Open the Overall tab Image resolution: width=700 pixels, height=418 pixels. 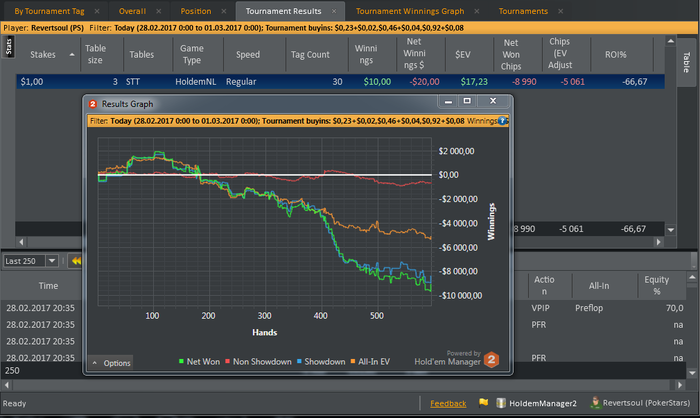[132, 11]
